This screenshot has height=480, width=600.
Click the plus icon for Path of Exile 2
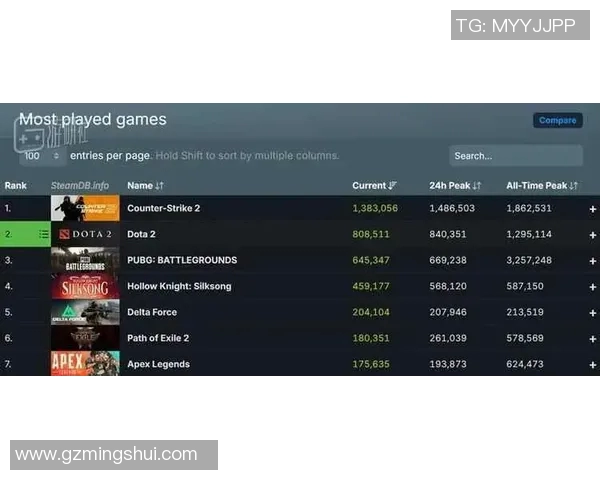(592, 338)
